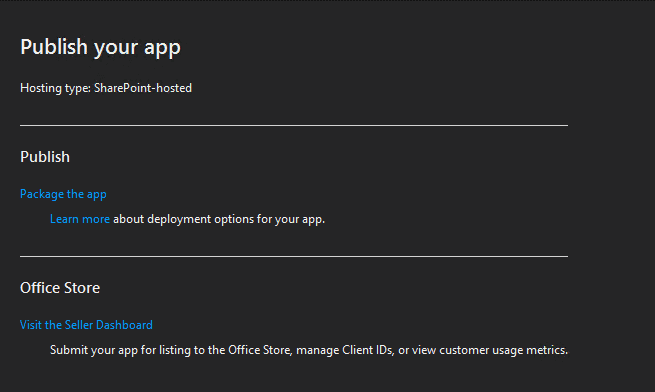Image resolution: width=655 pixels, height=392 pixels.
Task: Select the Hosting type: SharePoint-hosted text
Action: (106, 88)
